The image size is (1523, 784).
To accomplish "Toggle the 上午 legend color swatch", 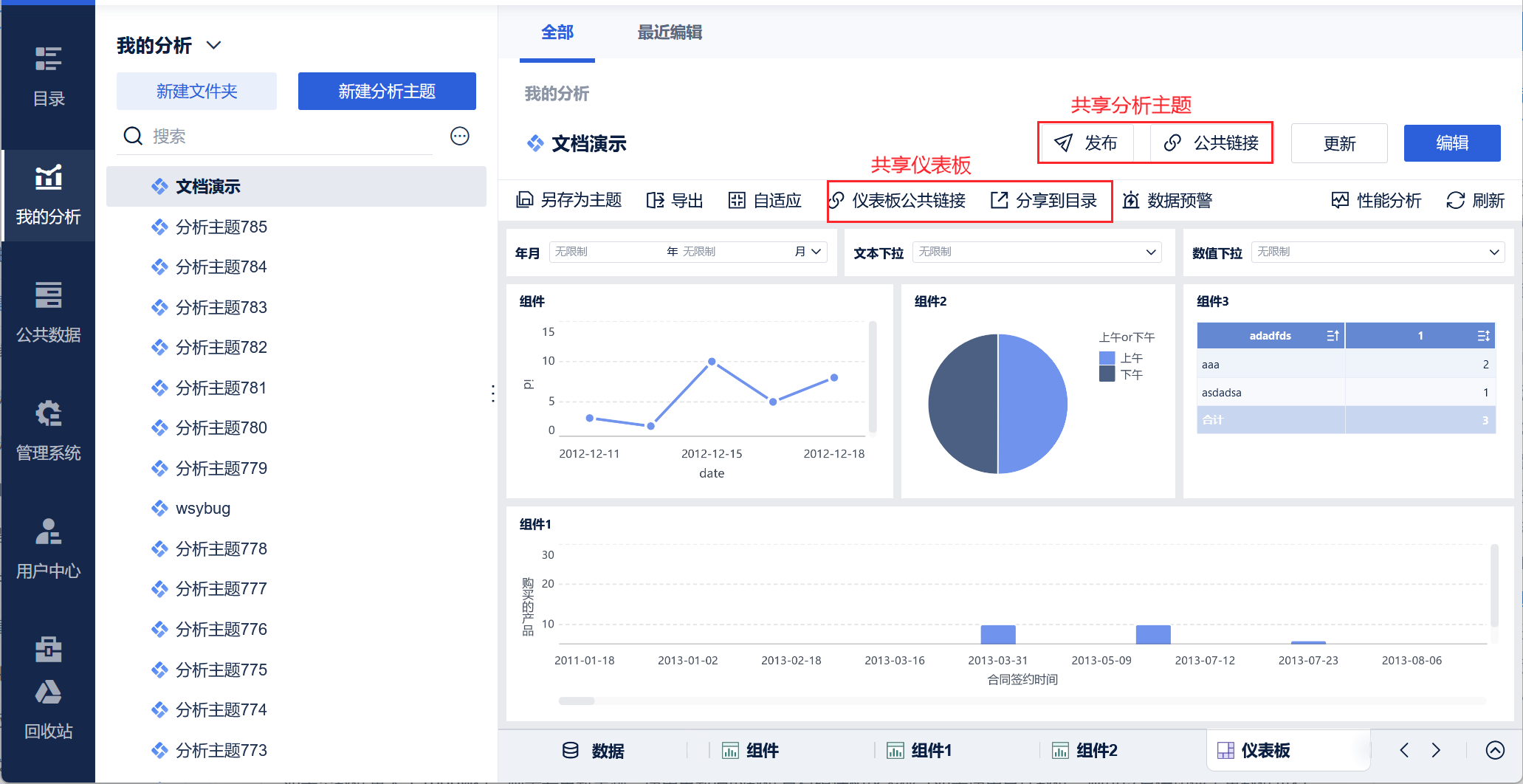I will 1107,358.
